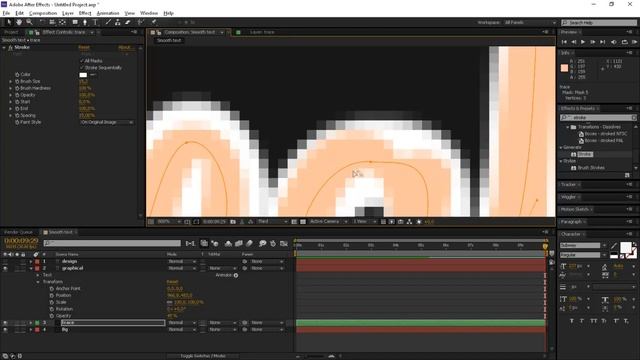Open the Workspace dropdown
Screen dimensions: 640x360
pos(530,22)
